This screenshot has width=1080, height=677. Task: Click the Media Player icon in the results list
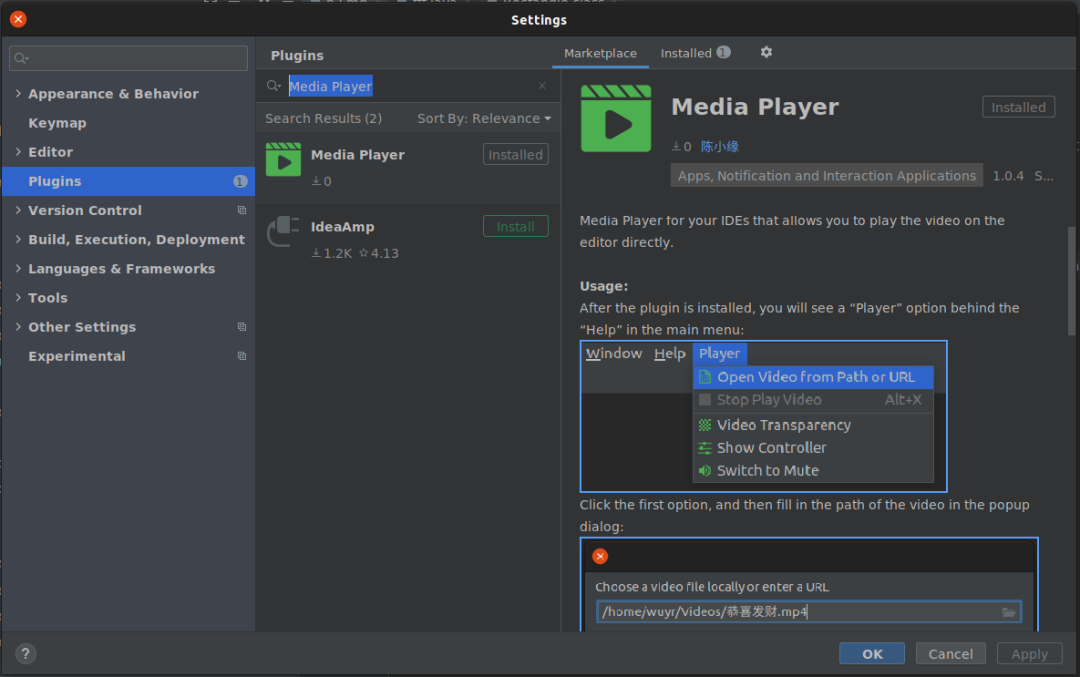283,159
